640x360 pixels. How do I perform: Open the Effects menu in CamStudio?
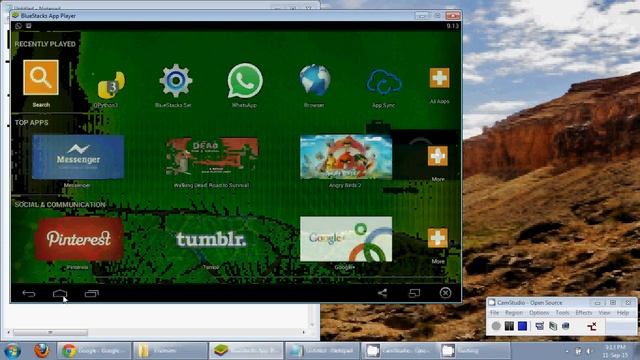coord(584,313)
